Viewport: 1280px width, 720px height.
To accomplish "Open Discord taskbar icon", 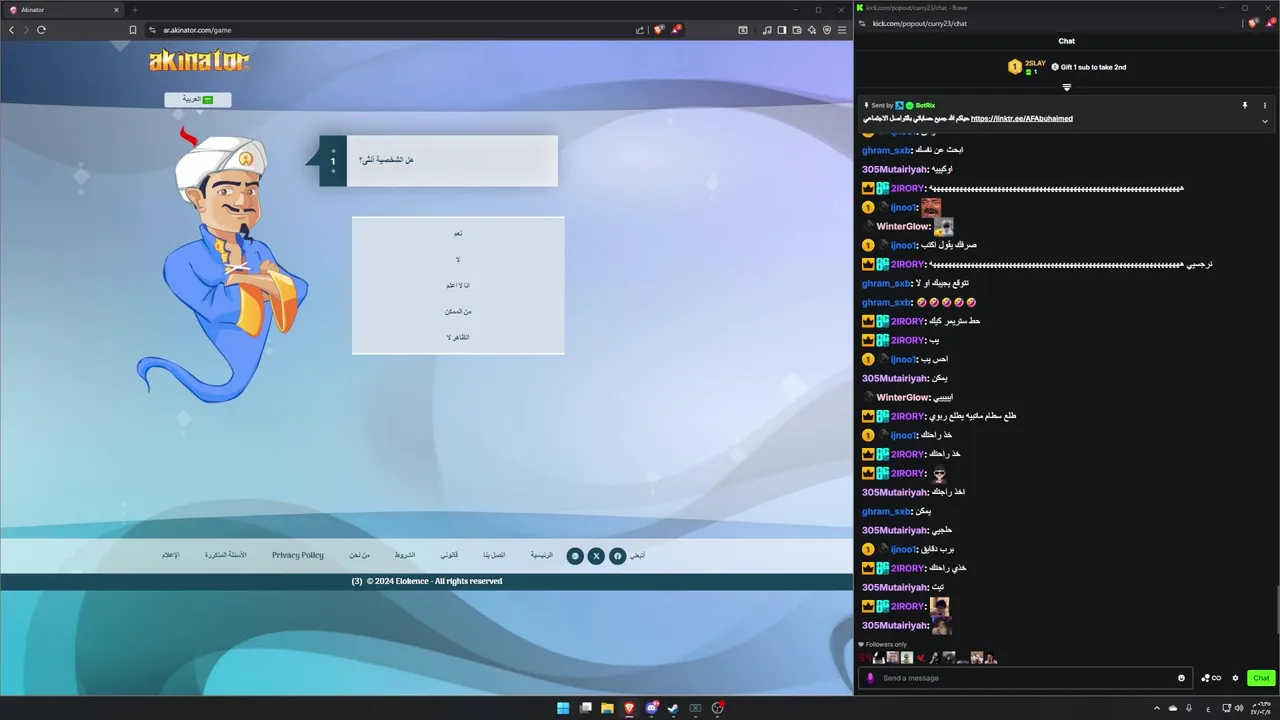I will [651, 708].
